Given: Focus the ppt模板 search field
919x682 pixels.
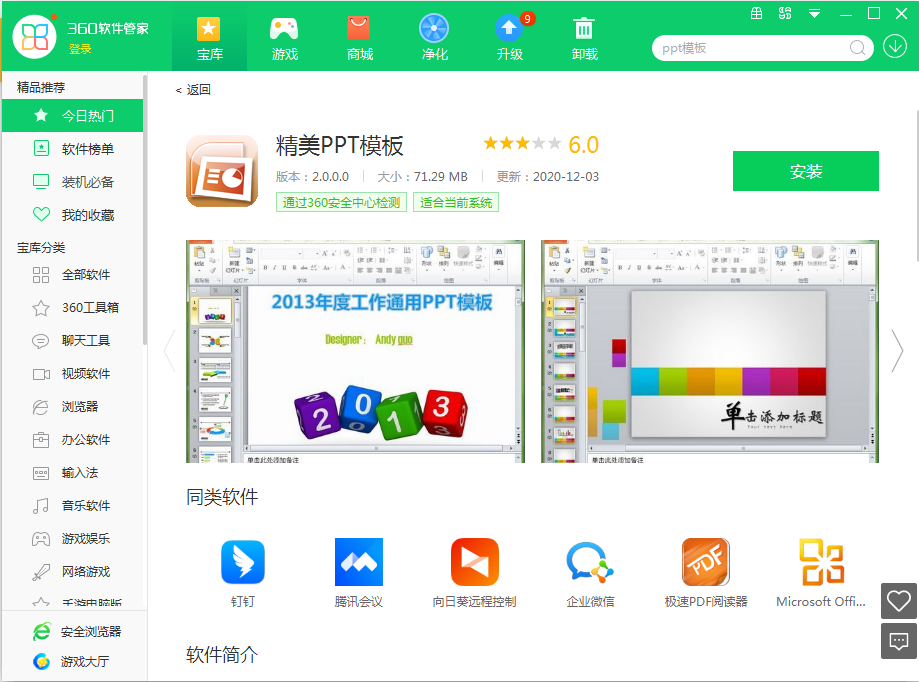Looking at the screenshot, I should [753, 48].
